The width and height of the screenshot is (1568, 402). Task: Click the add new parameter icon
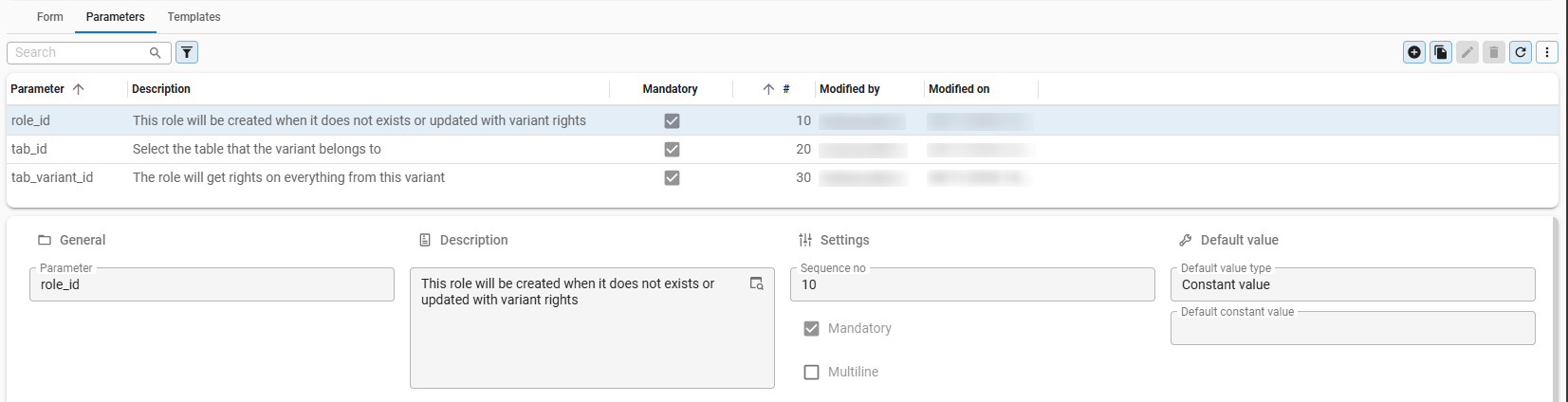1414,52
